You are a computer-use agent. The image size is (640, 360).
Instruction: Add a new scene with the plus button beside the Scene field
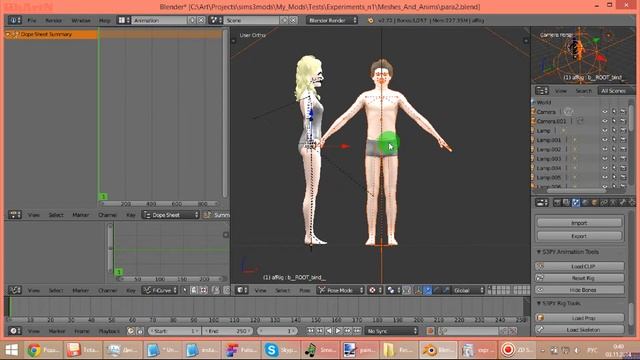284,20
